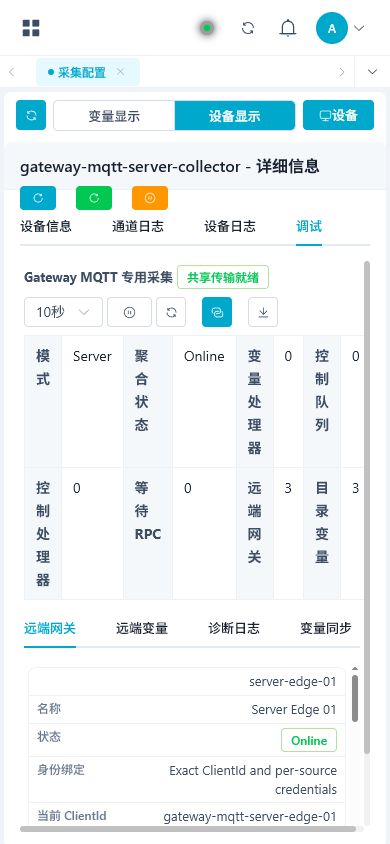Pause auto refresh in debug toolbar

tap(129, 312)
